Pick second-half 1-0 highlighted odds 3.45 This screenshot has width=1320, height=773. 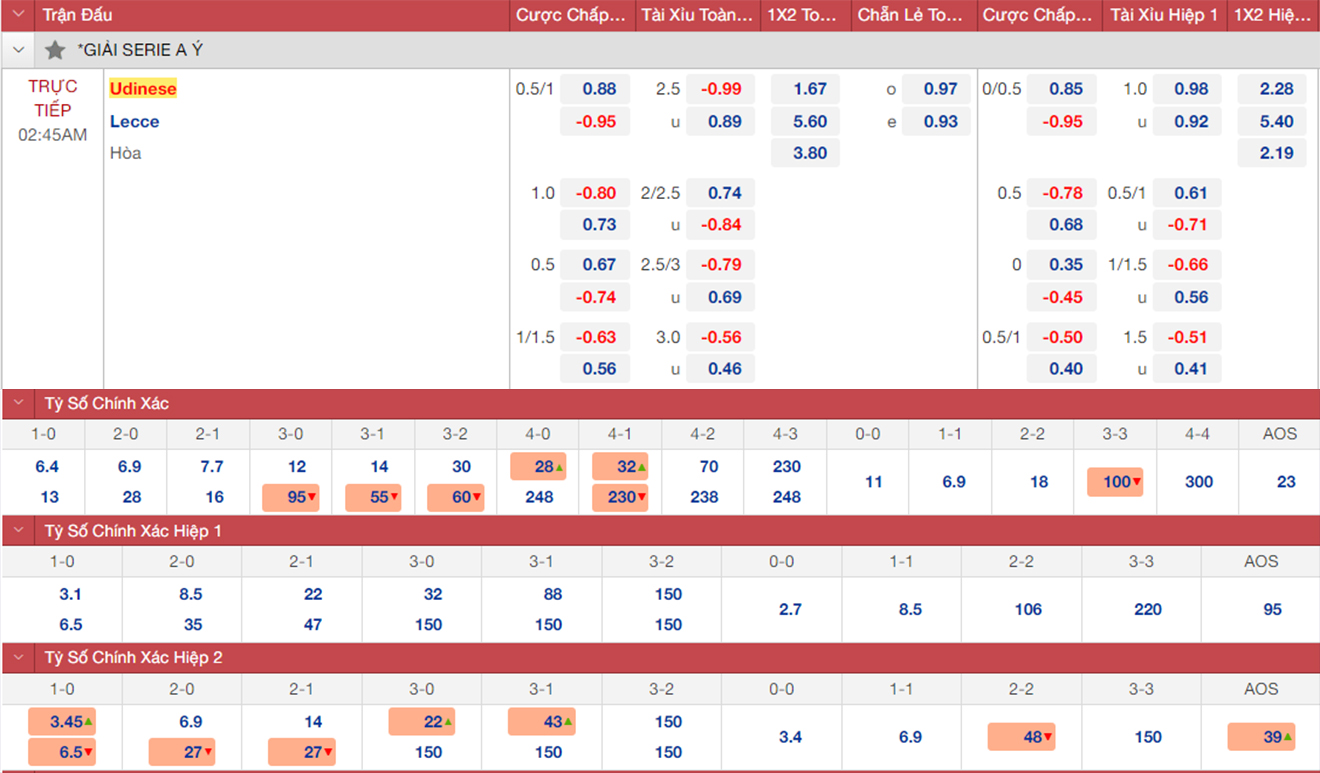coord(62,721)
